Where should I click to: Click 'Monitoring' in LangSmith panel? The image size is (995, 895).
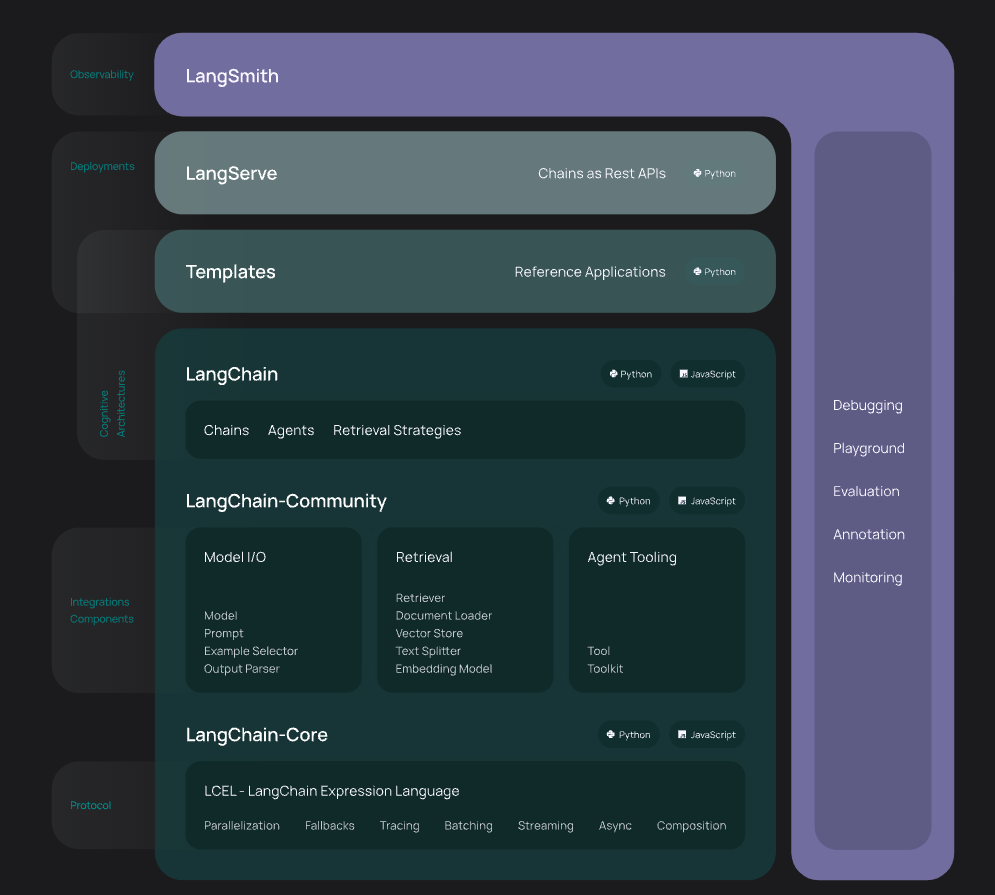[867, 578]
